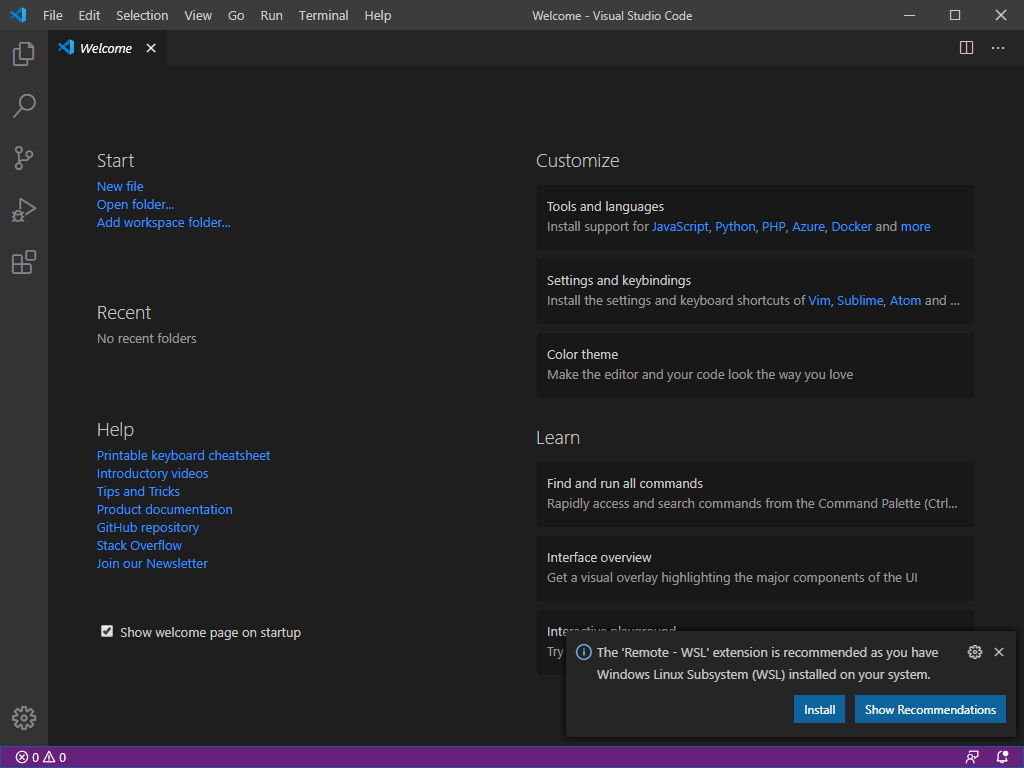Click the more languages link
The height and width of the screenshot is (768, 1024).
(x=915, y=226)
